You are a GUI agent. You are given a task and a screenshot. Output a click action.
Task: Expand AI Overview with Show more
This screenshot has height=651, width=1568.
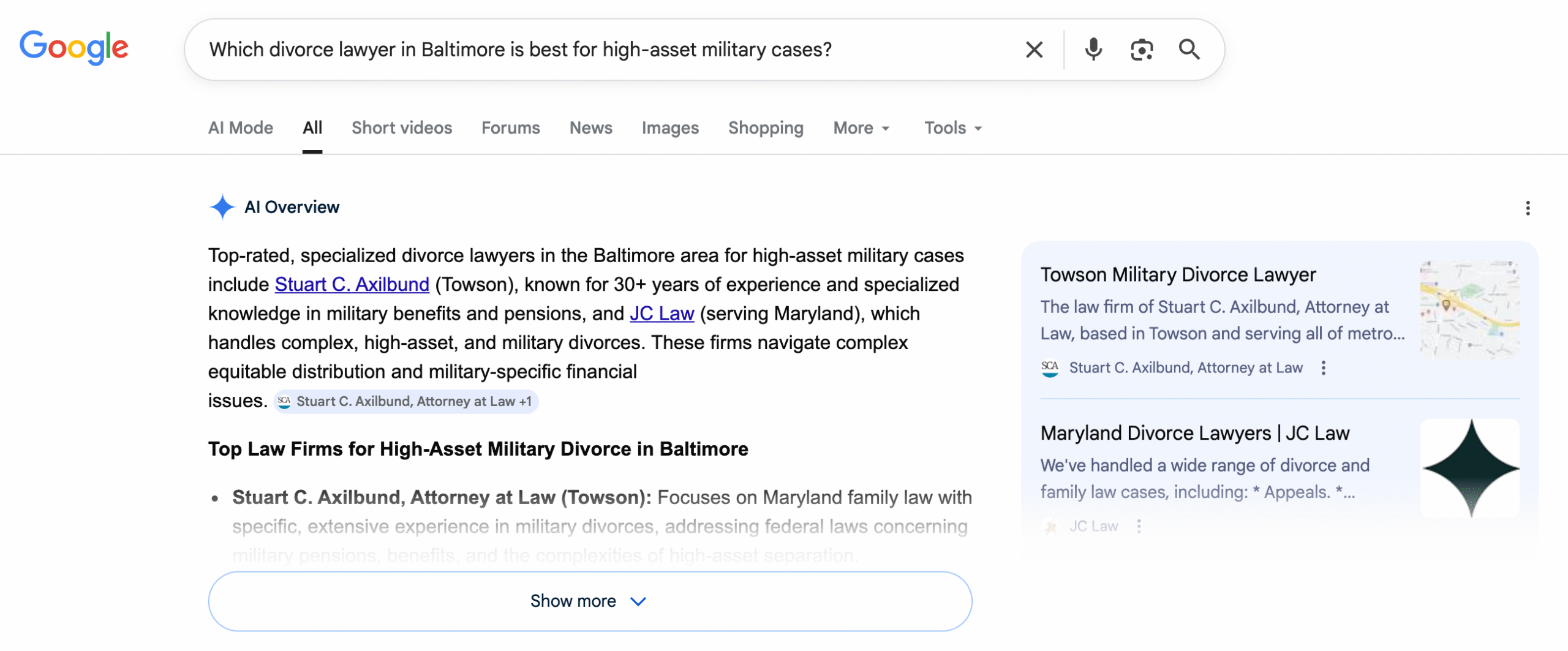[589, 601]
